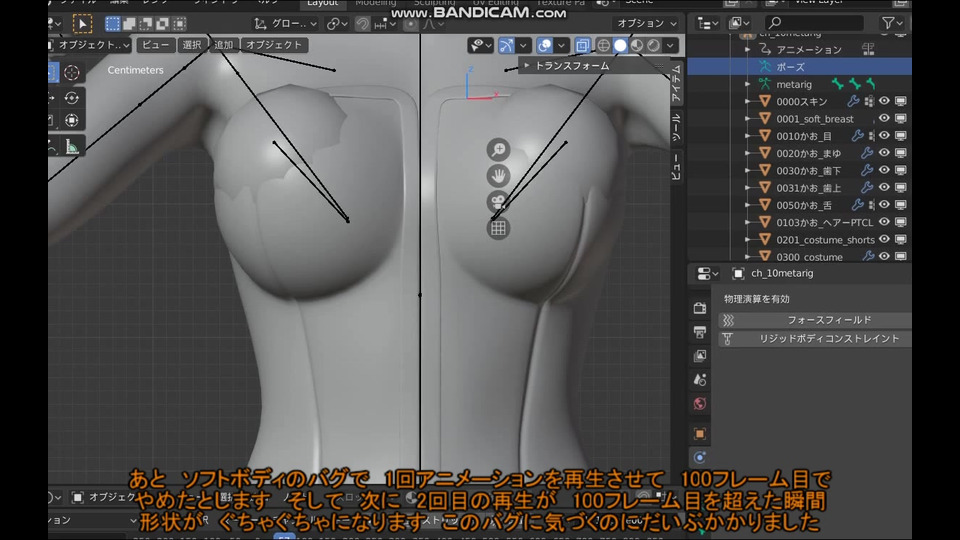Click the zoom magnifier gizmo in viewport
960x540 pixels.
coord(498,150)
